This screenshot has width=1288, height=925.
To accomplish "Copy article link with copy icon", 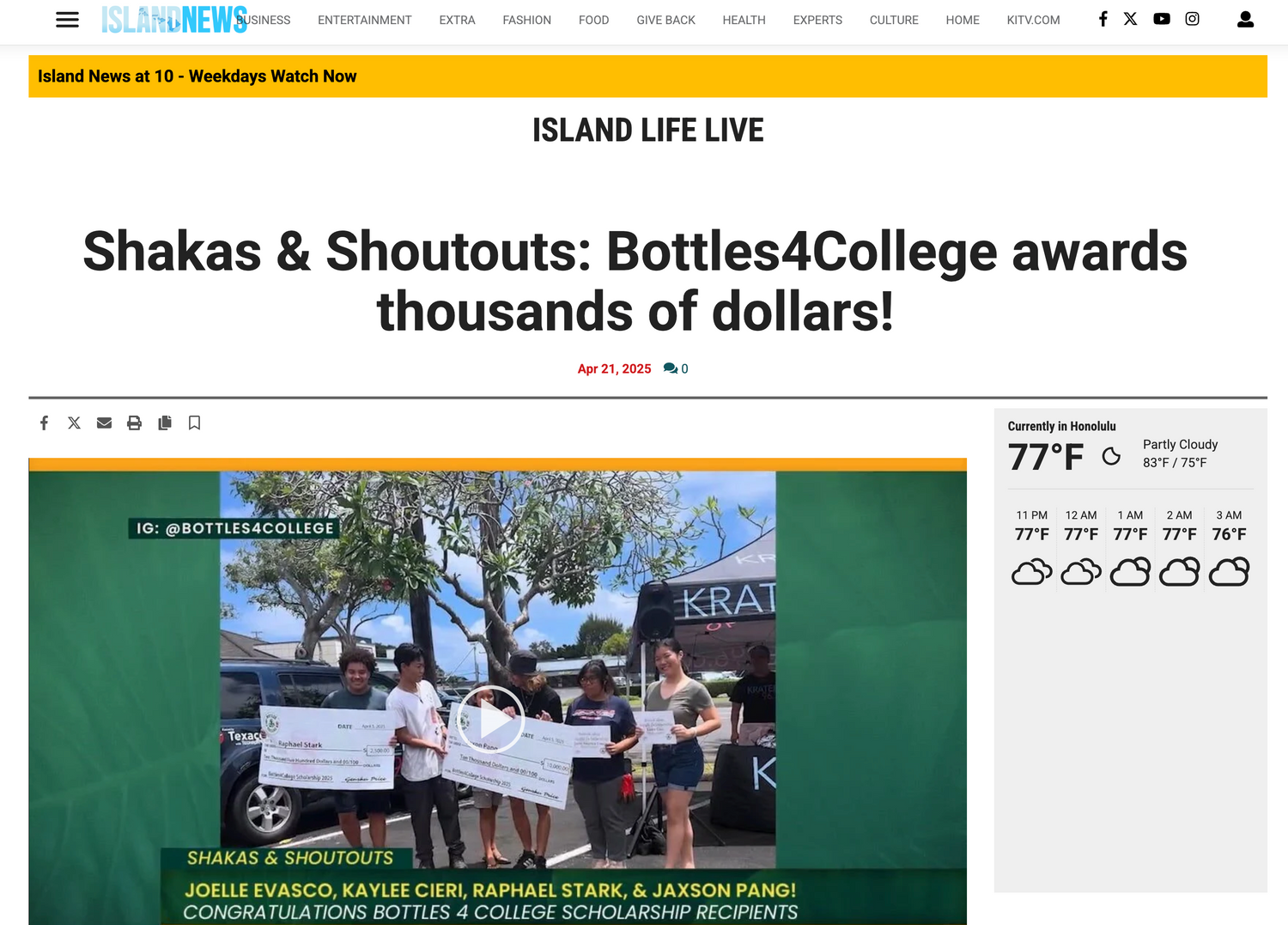I will pyautogui.click(x=165, y=423).
